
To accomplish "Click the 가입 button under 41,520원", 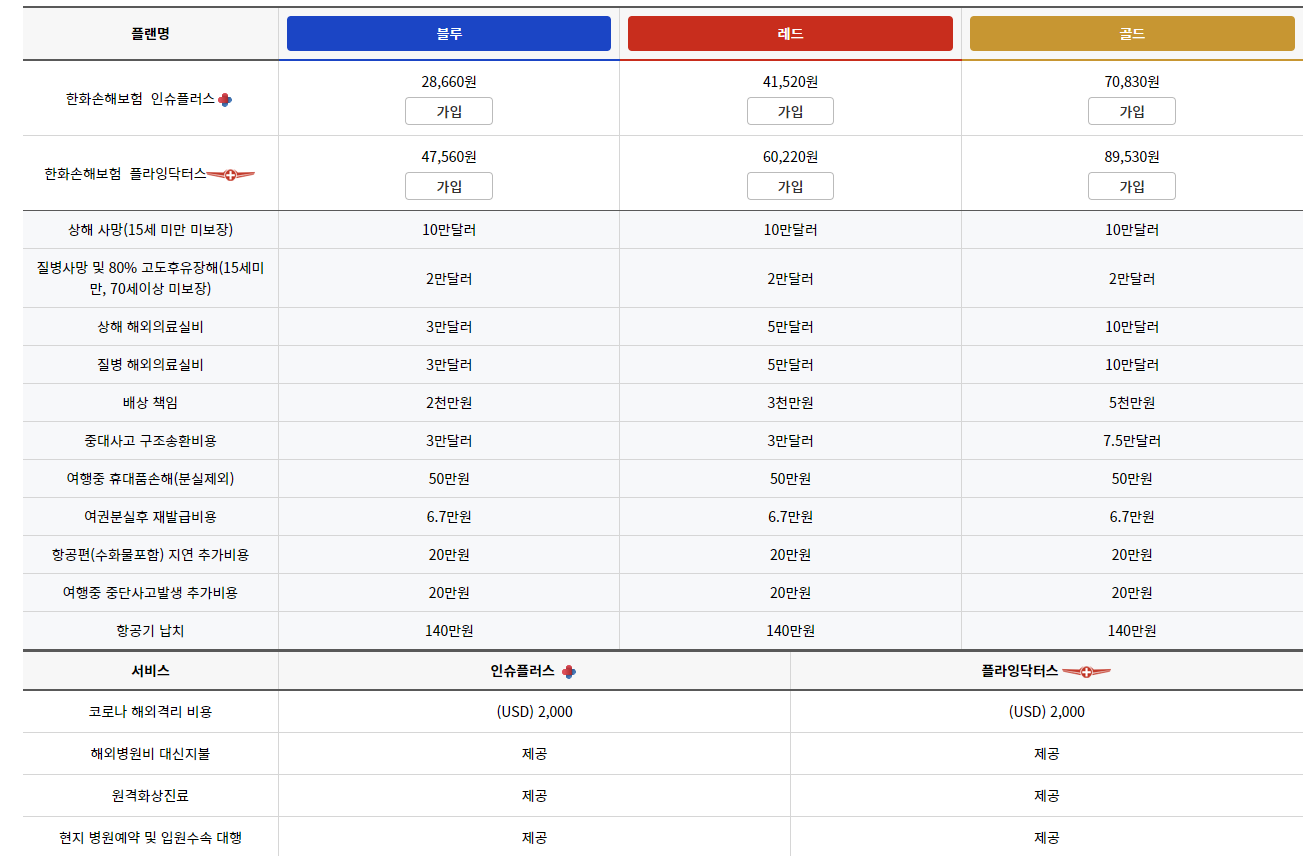I will click(790, 111).
